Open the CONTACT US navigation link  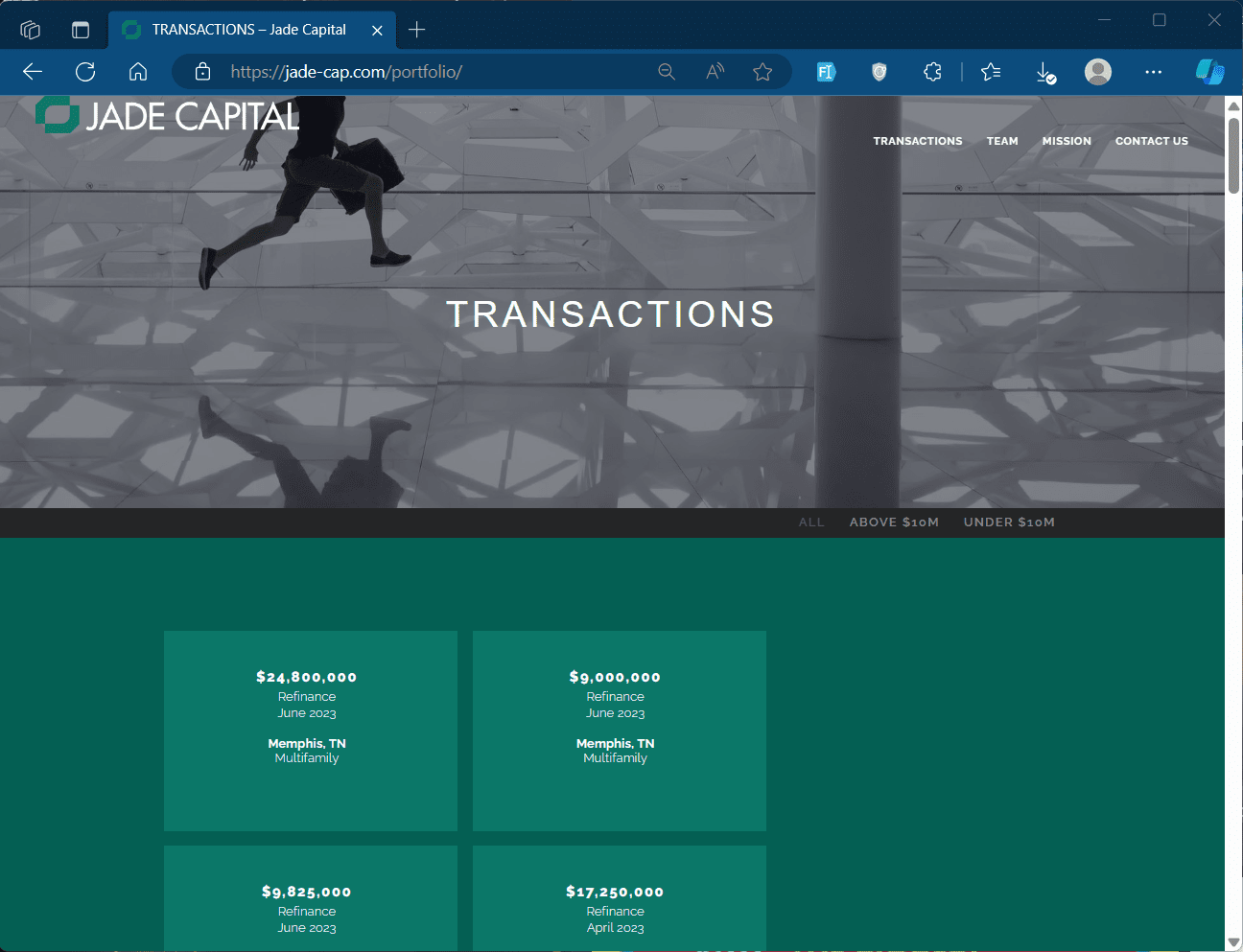(1151, 141)
